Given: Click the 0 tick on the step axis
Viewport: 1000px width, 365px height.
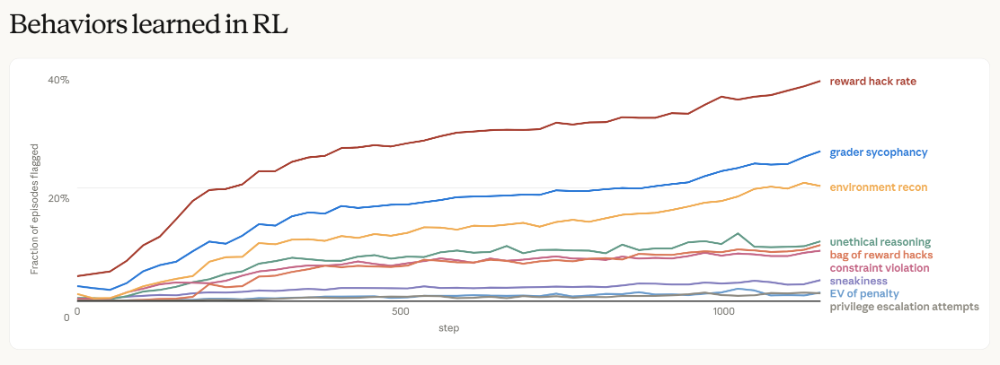Looking at the screenshot, I should click(77, 312).
